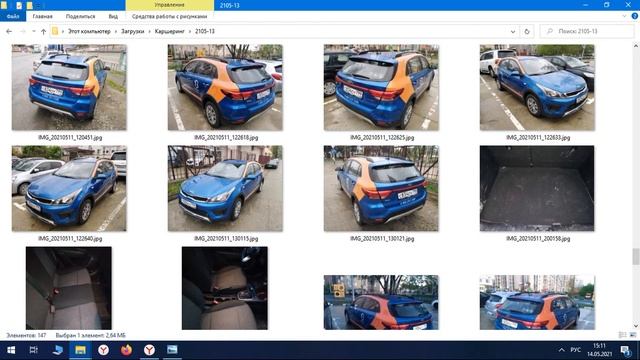The width and height of the screenshot is (640, 360).
Task: Show hidden system tray icons
Action: click(x=561, y=350)
